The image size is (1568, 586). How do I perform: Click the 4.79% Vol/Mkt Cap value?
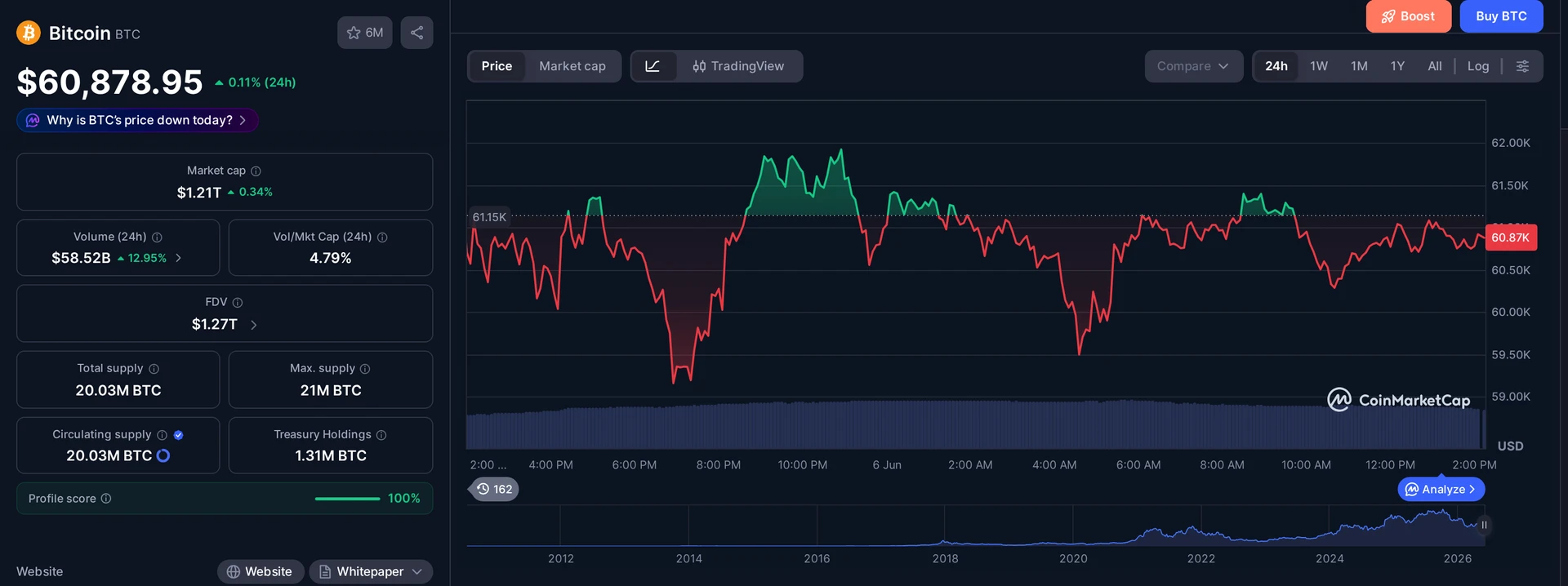click(x=331, y=258)
